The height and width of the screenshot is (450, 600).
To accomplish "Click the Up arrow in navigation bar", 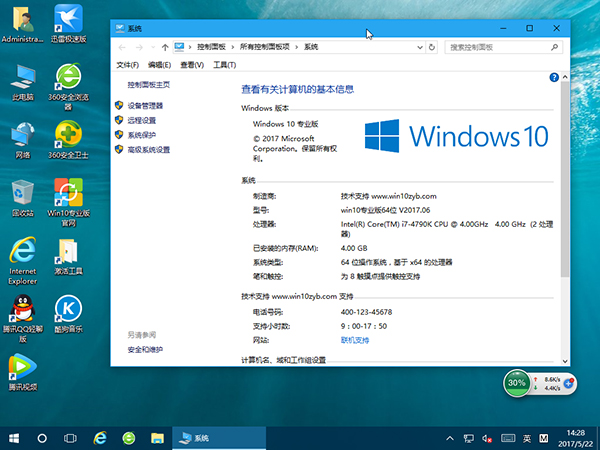I will 164,47.
